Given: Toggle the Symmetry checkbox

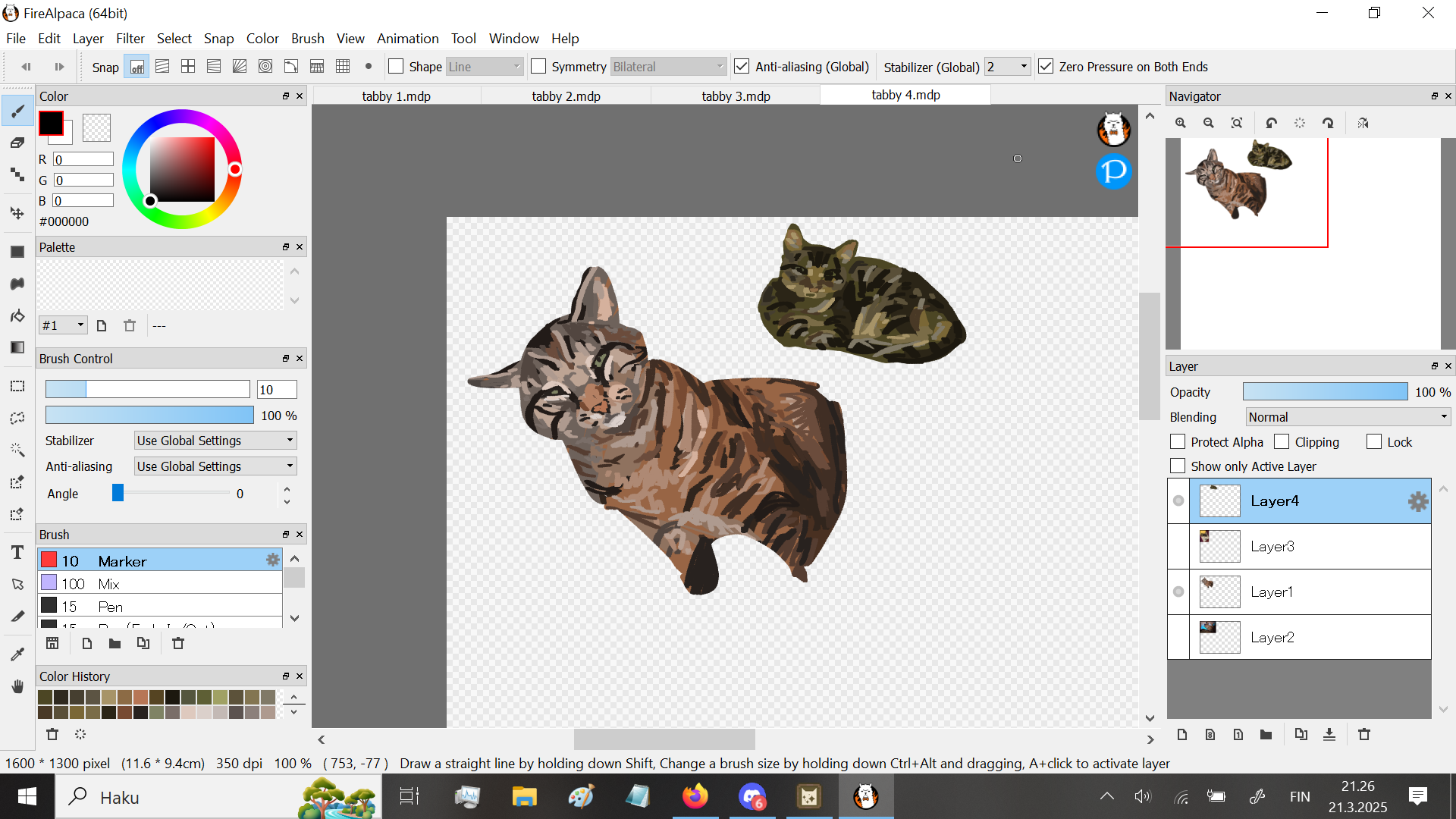Looking at the screenshot, I should (x=538, y=67).
